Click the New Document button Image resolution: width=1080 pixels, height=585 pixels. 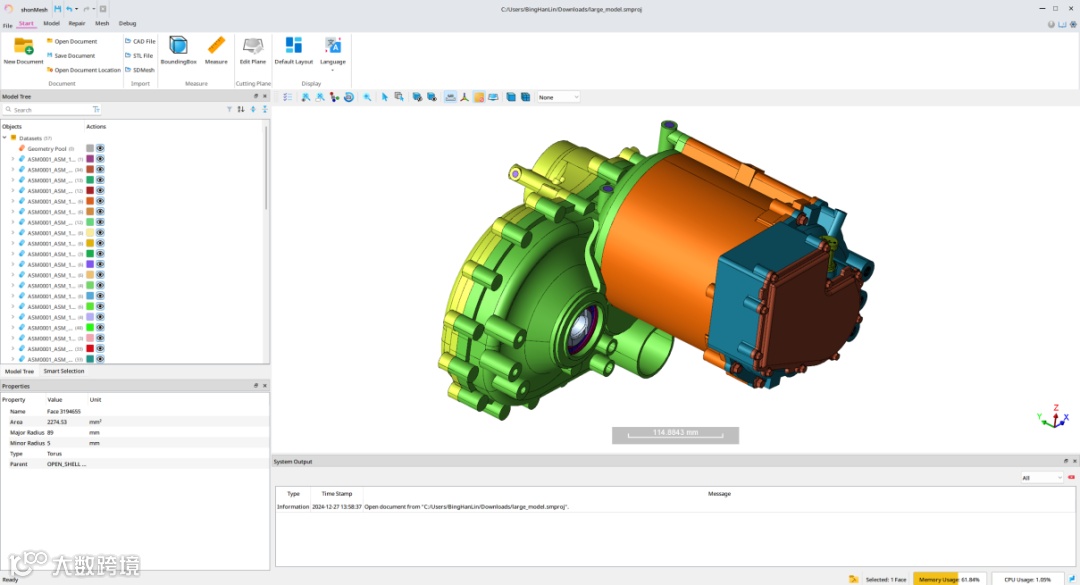point(23,51)
